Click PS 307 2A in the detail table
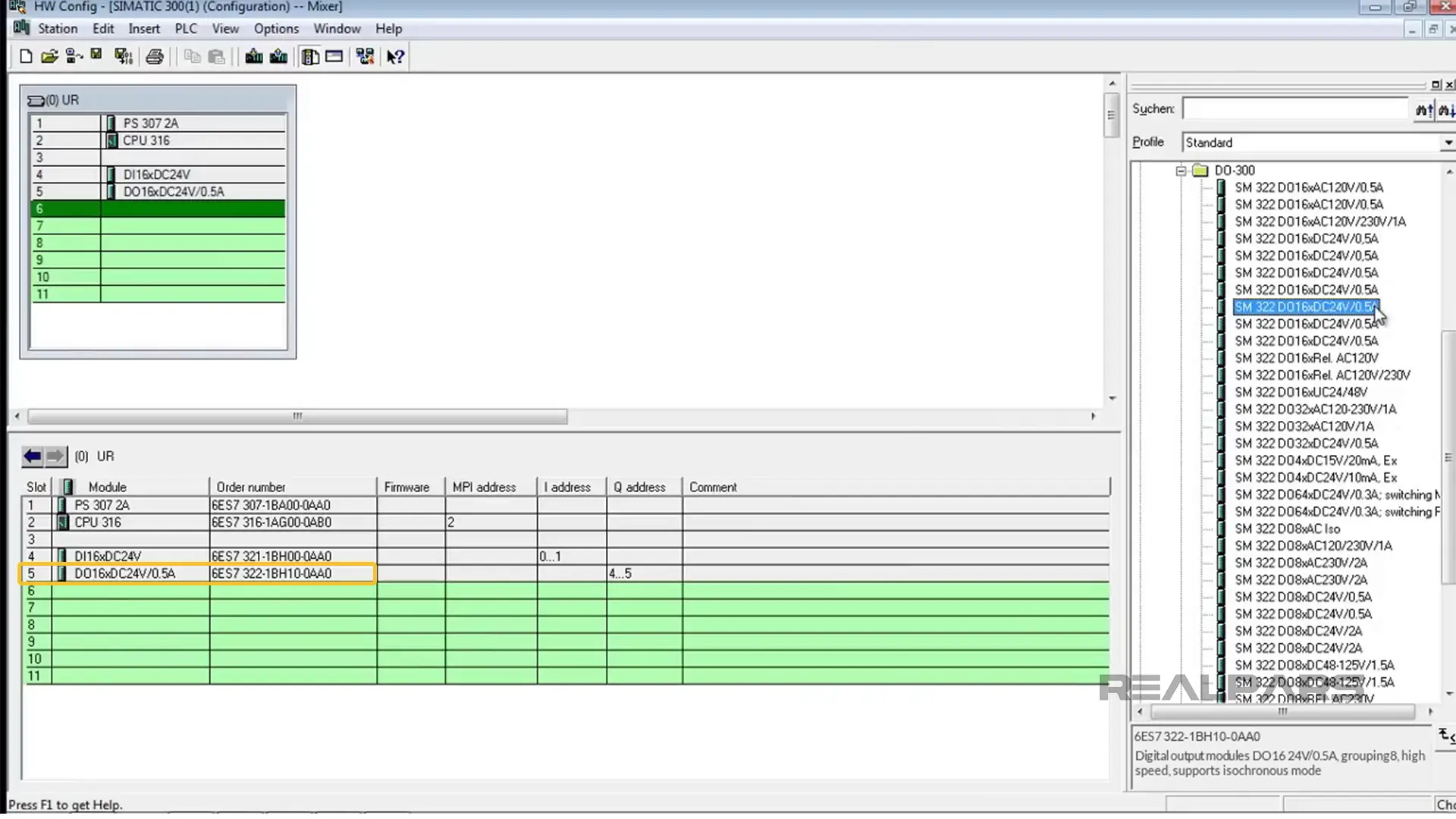 coord(102,505)
